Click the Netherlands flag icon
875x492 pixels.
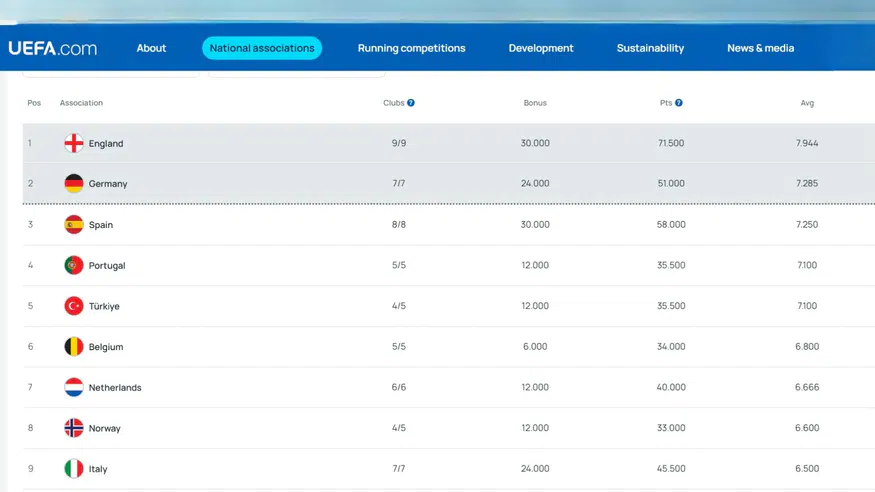click(x=74, y=388)
